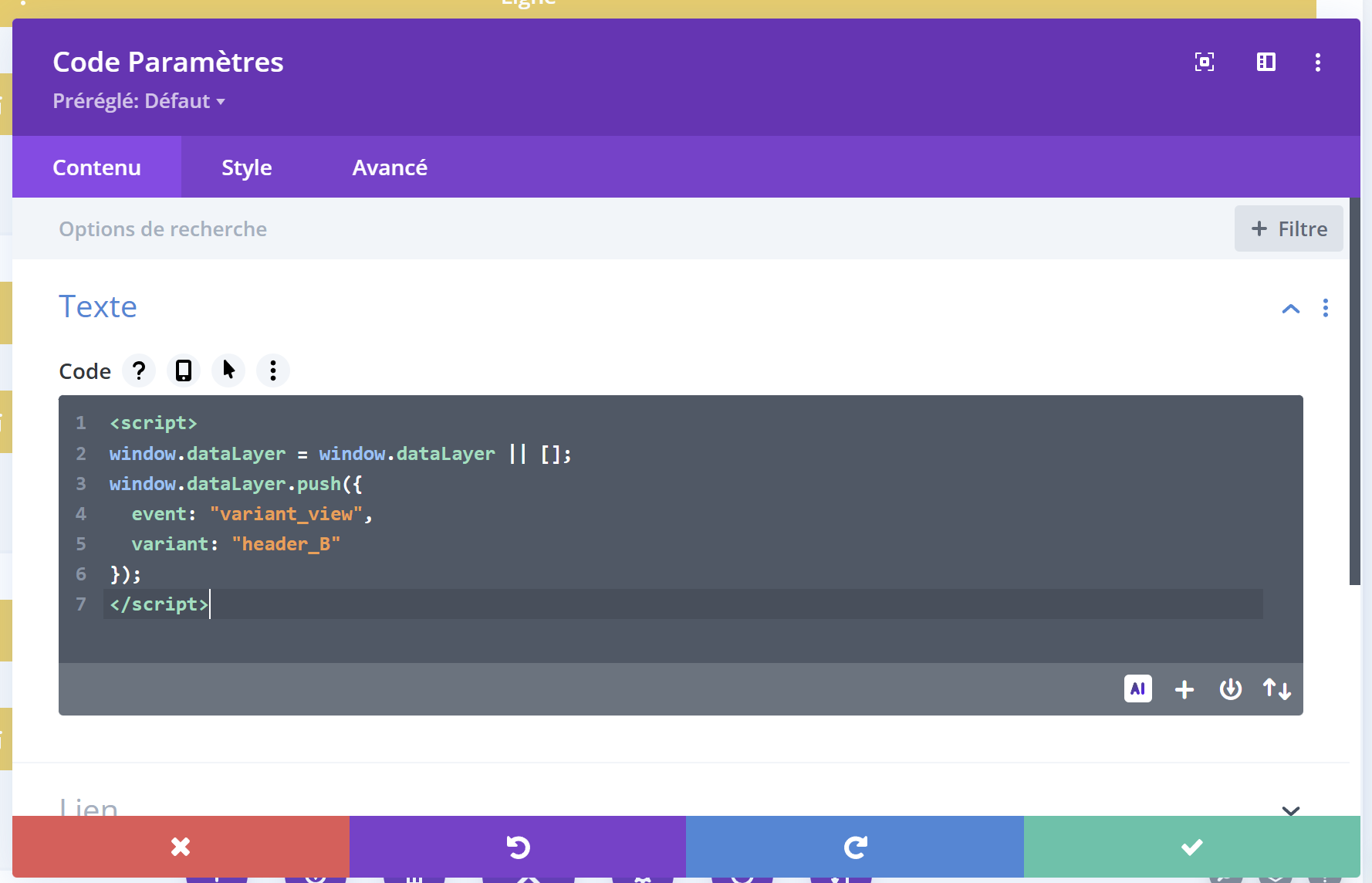Discard changes with the red X button
Image resolution: width=1372 pixels, height=883 pixels.
[x=181, y=847]
